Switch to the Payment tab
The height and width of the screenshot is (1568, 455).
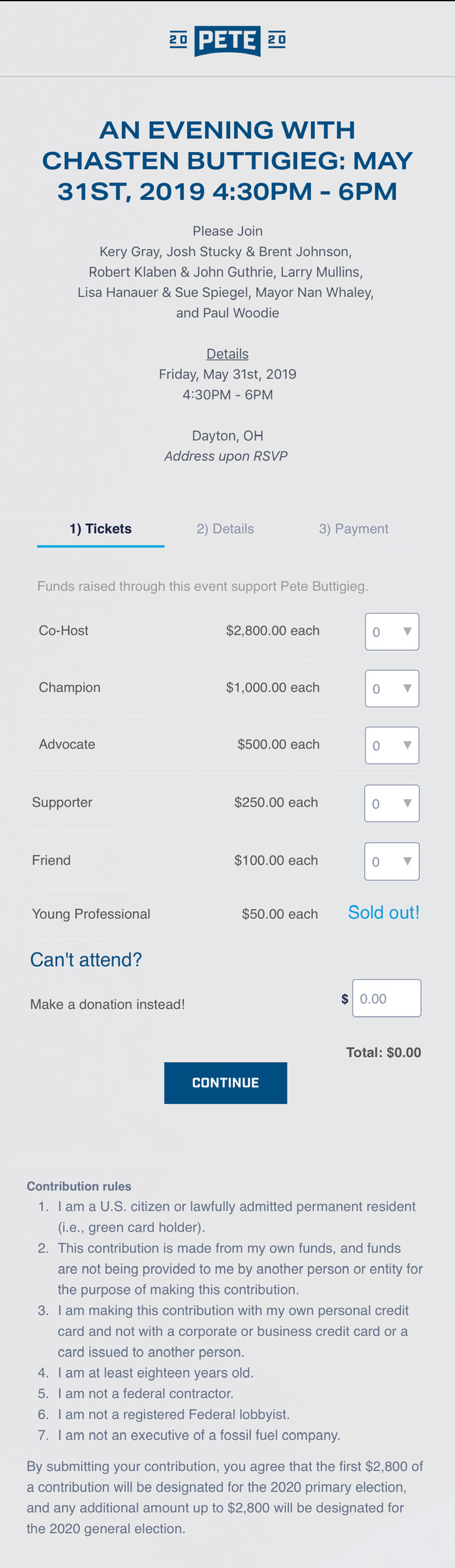point(353,529)
